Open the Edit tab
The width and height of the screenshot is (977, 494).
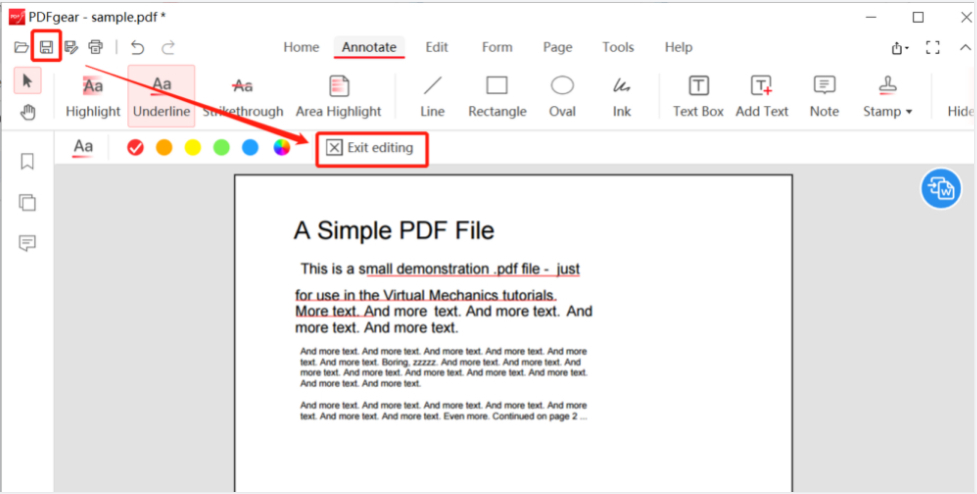pyautogui.click(x=437, y=47)
